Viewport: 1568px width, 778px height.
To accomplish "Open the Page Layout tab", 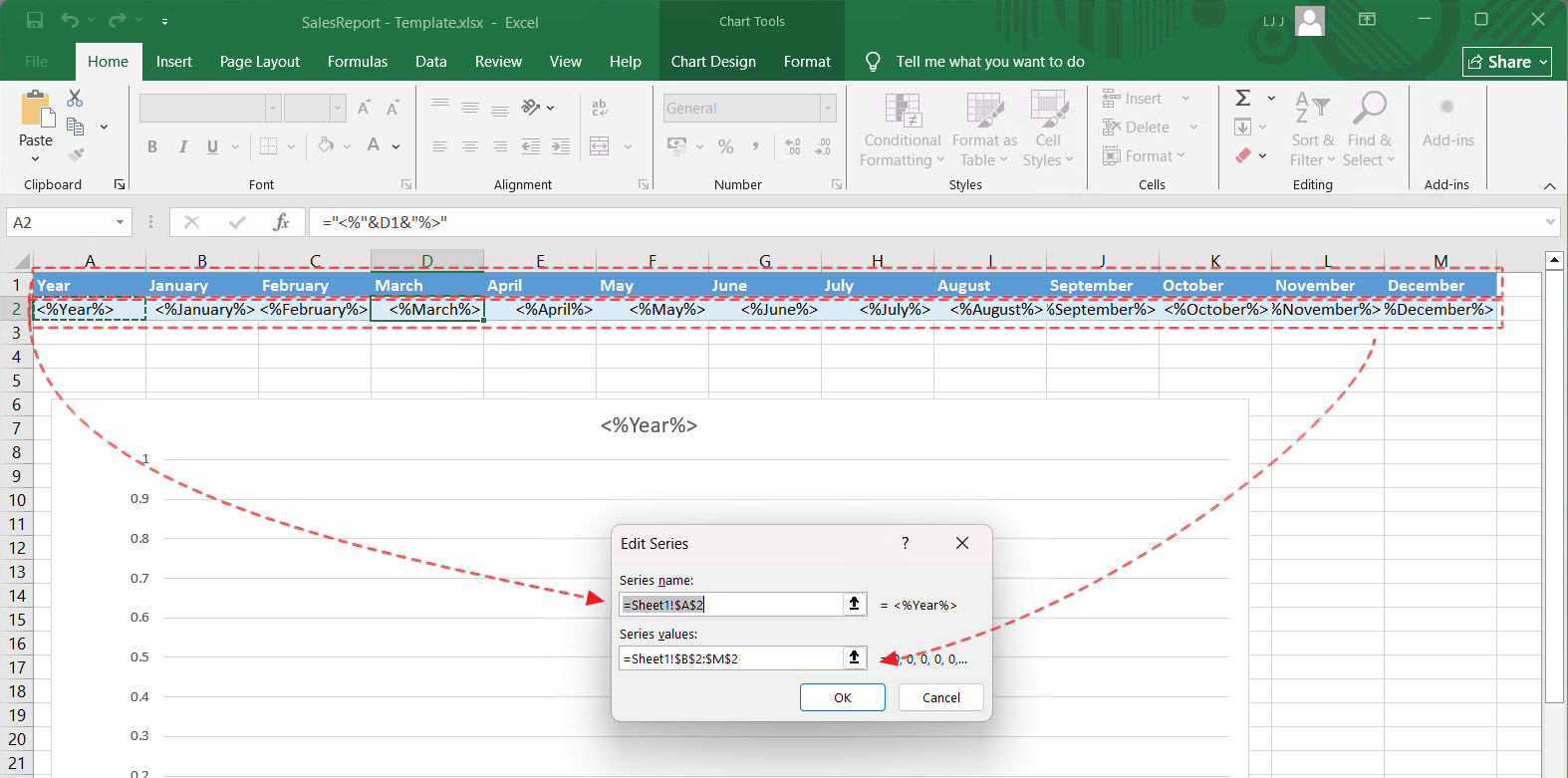I will coord(259,62).
